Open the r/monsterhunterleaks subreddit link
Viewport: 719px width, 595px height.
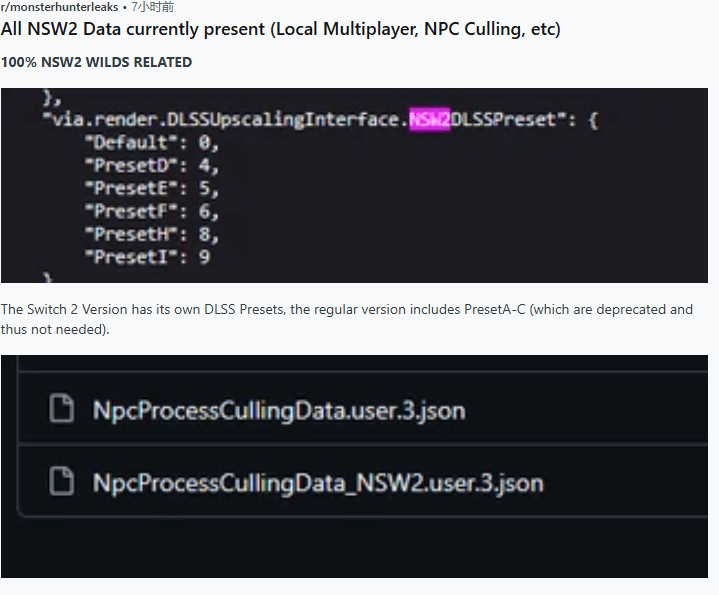tap(58, 7)
